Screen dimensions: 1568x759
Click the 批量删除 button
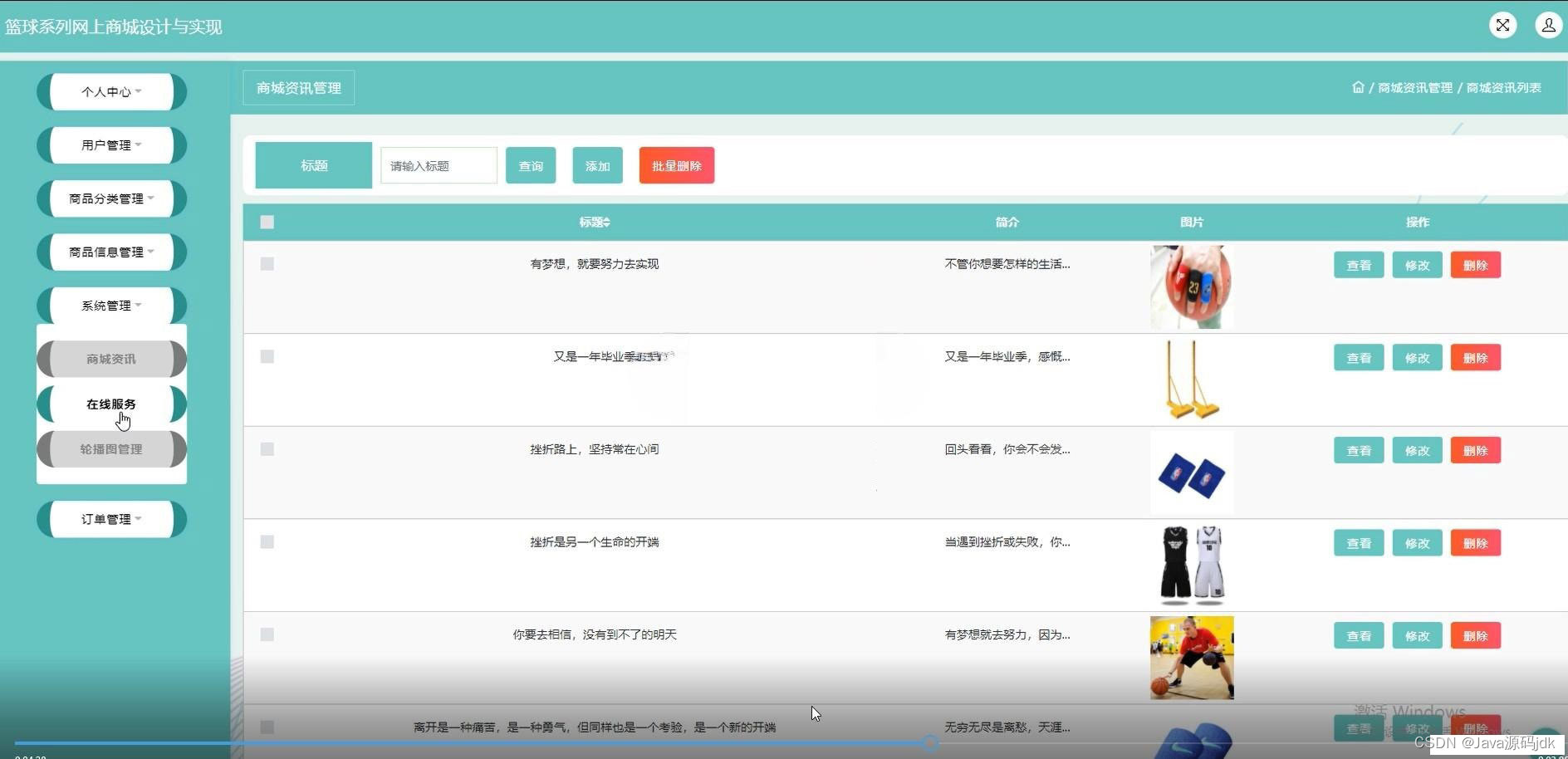(676, 165)
